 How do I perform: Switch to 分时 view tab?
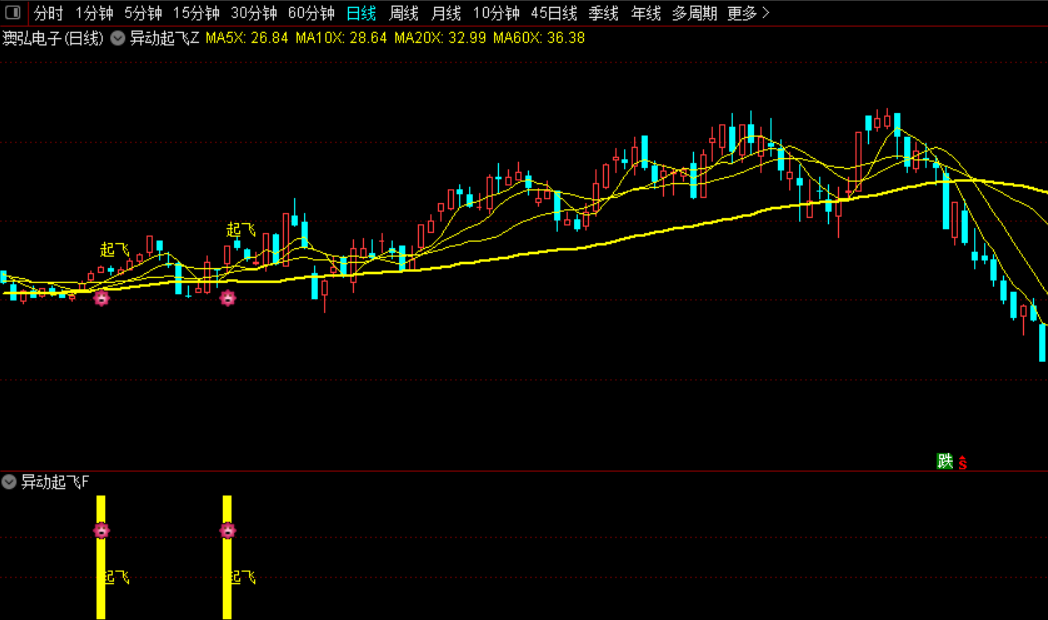tap(48, 13)
